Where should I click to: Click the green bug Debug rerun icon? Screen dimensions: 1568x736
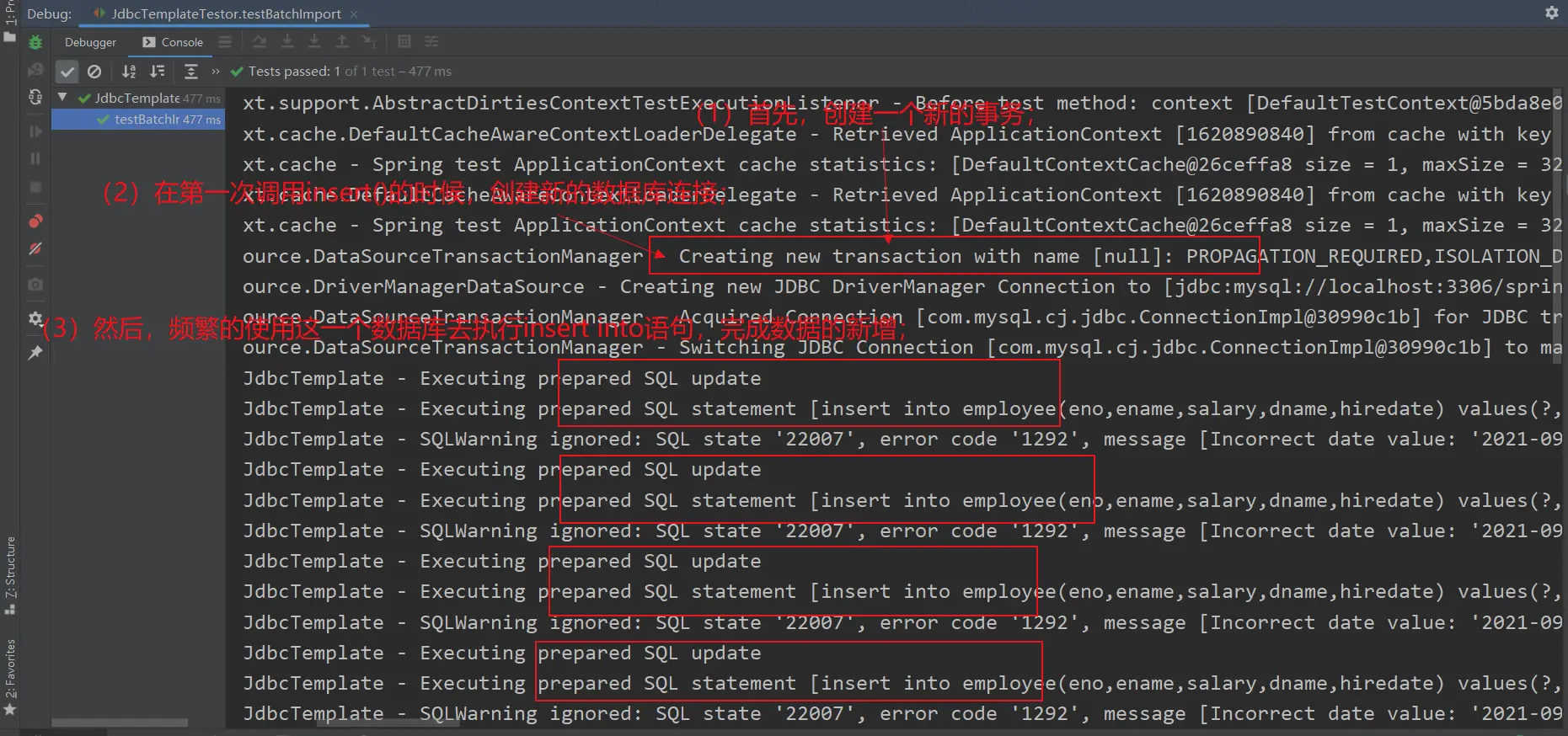pos(35,42)
